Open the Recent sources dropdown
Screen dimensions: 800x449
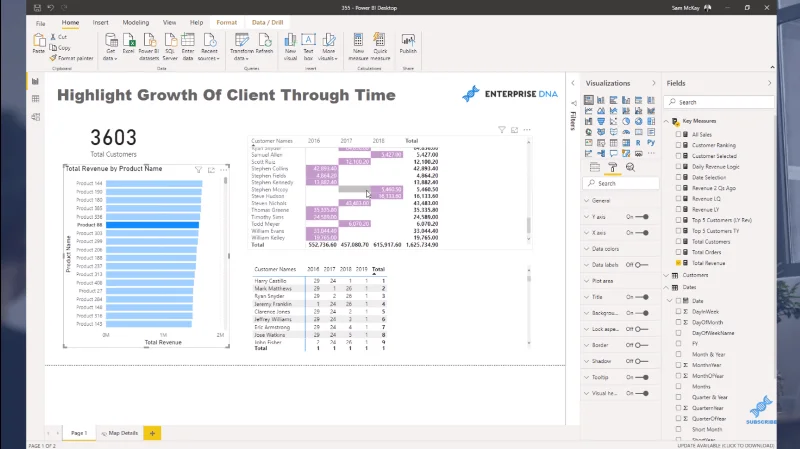209,47
